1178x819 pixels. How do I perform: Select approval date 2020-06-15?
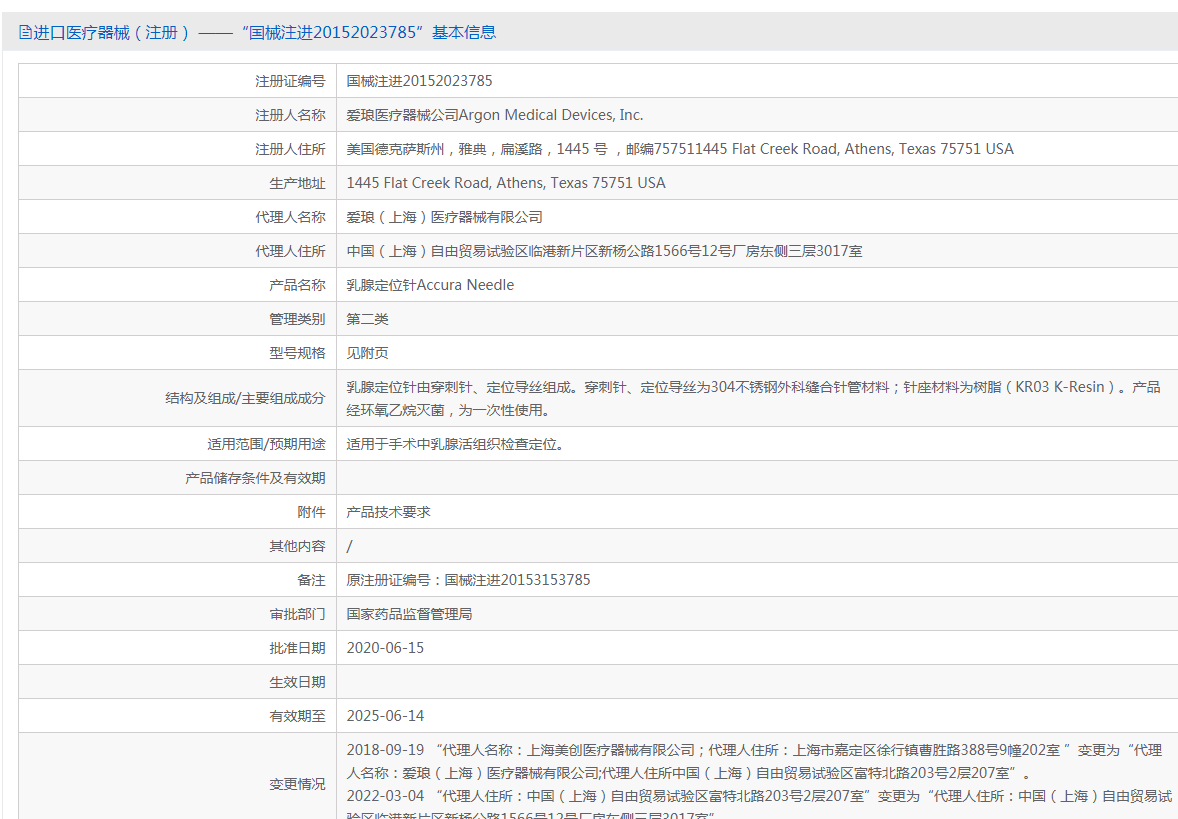point(385,648)
